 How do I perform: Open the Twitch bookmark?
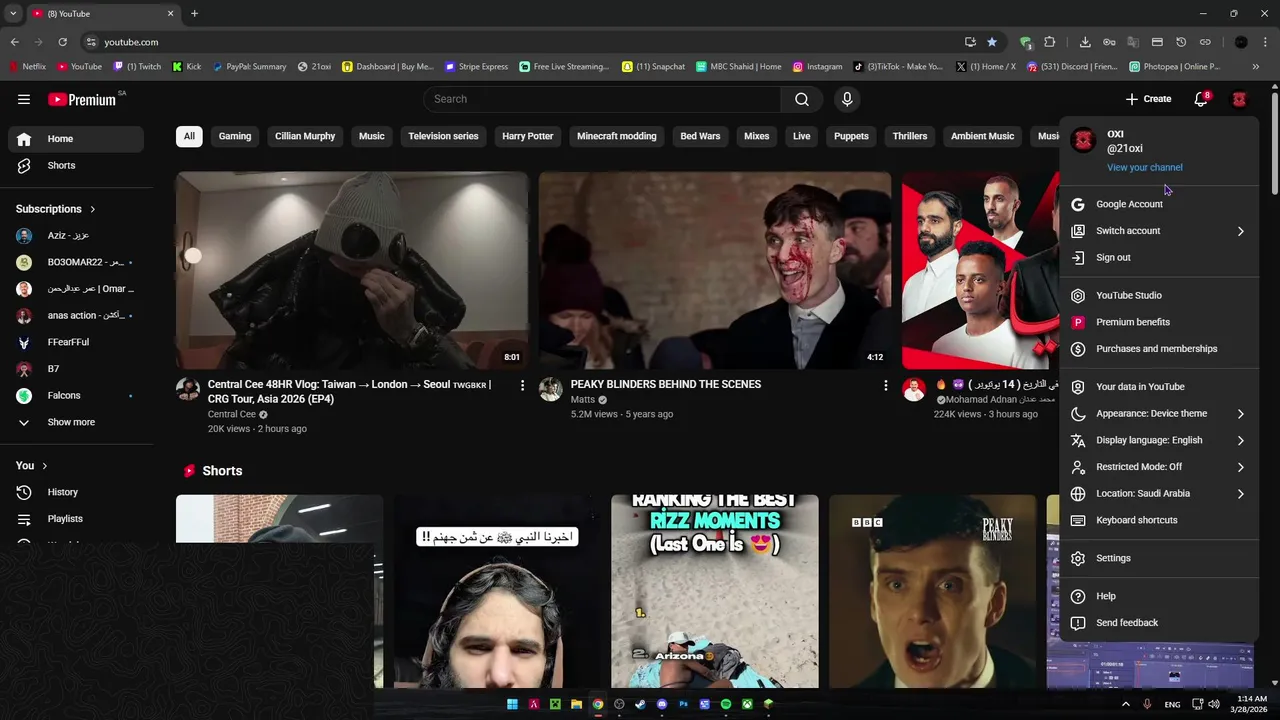[x=137, y=67]
